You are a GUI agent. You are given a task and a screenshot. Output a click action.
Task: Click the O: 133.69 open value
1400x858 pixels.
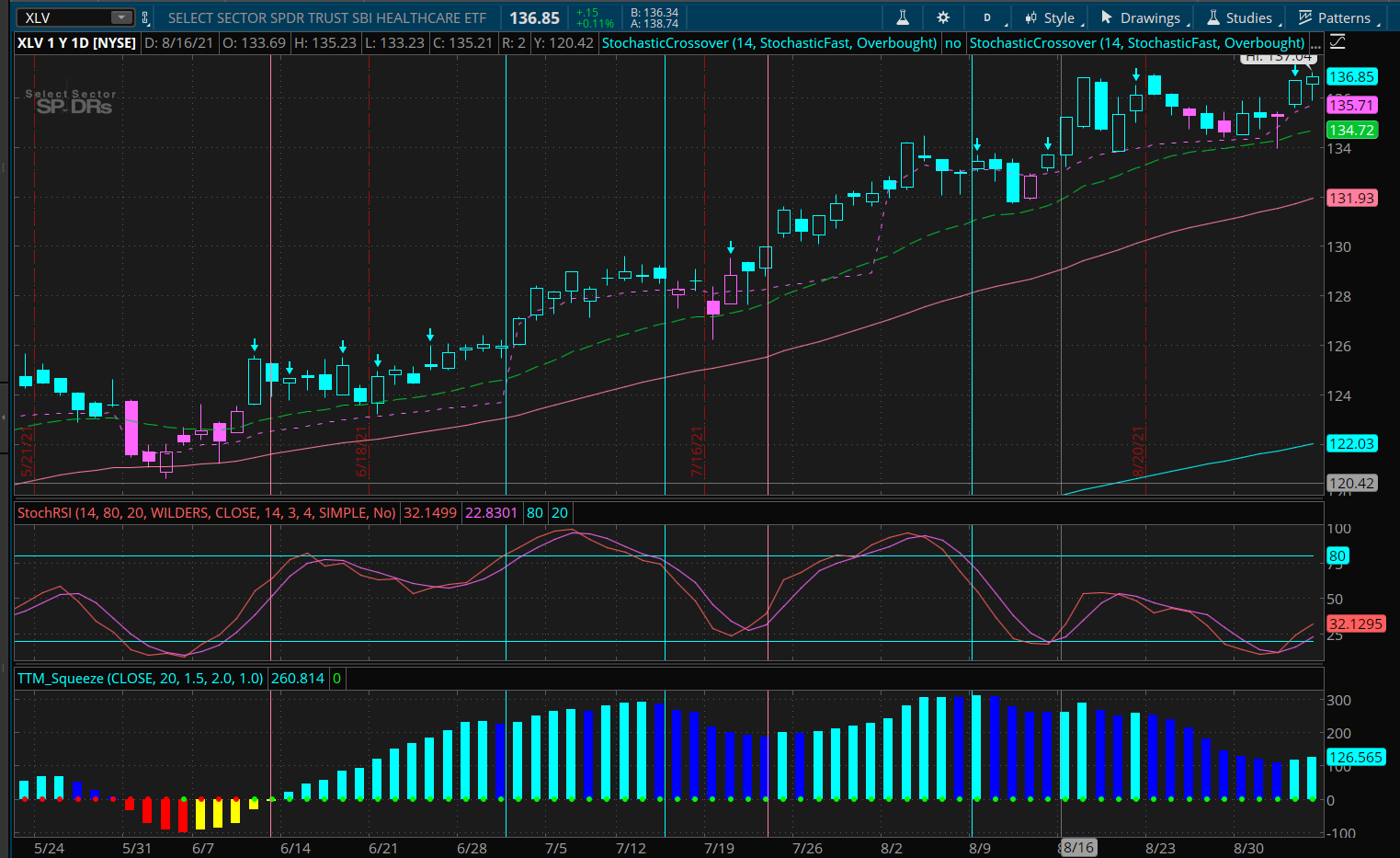255,42
